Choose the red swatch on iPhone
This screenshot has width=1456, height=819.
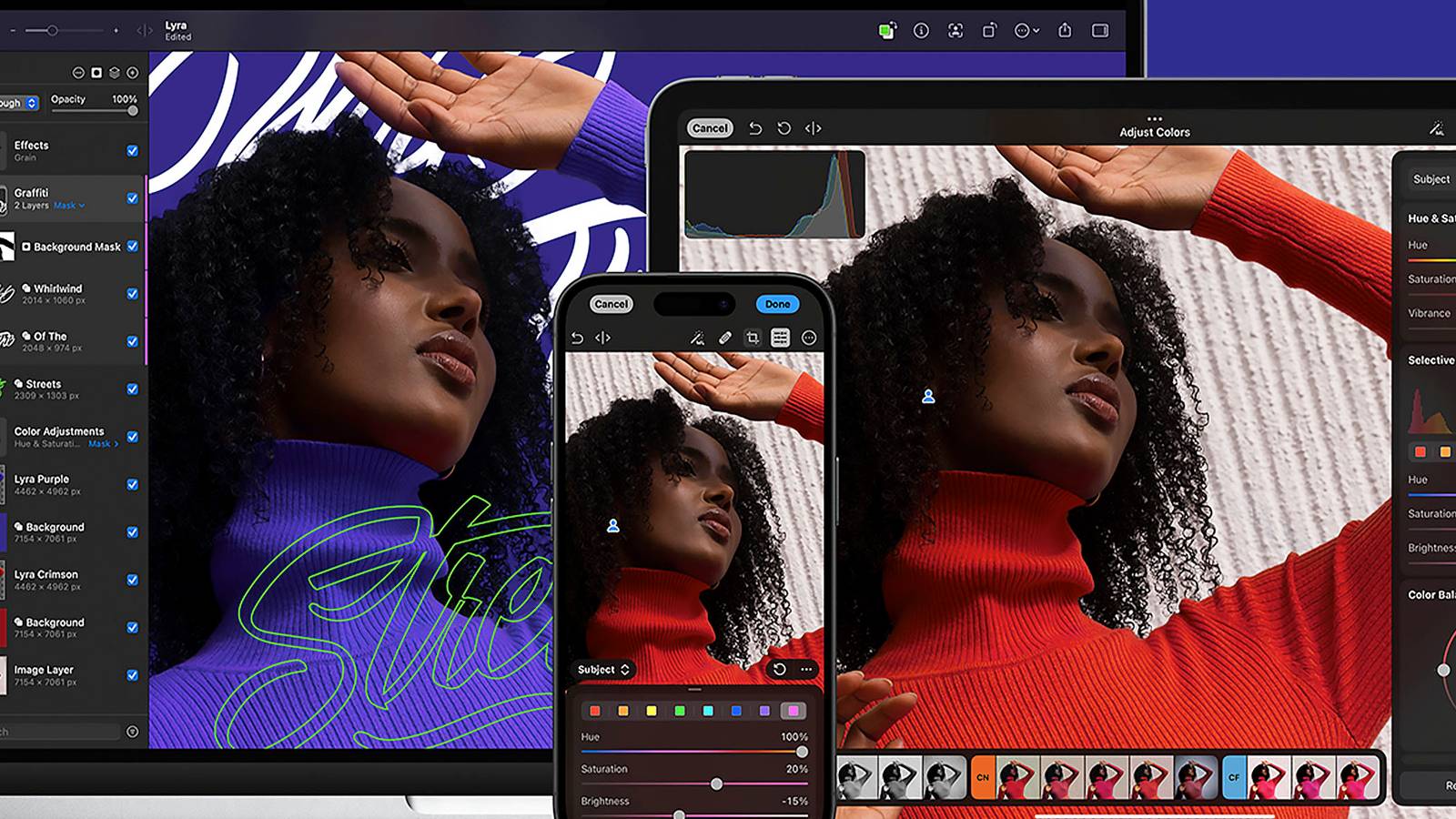pos(595,711)
